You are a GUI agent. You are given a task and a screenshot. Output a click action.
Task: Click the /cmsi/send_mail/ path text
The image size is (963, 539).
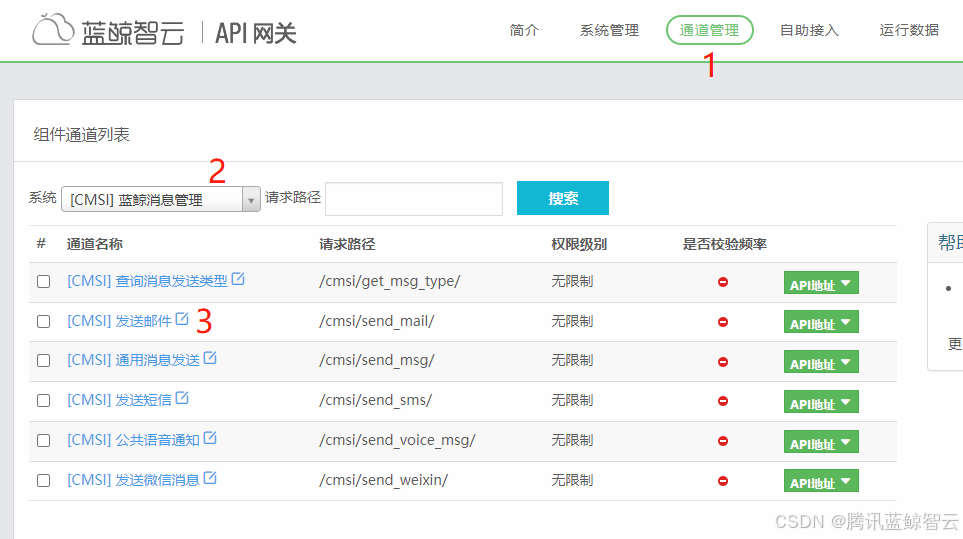[x=376, y=321]
